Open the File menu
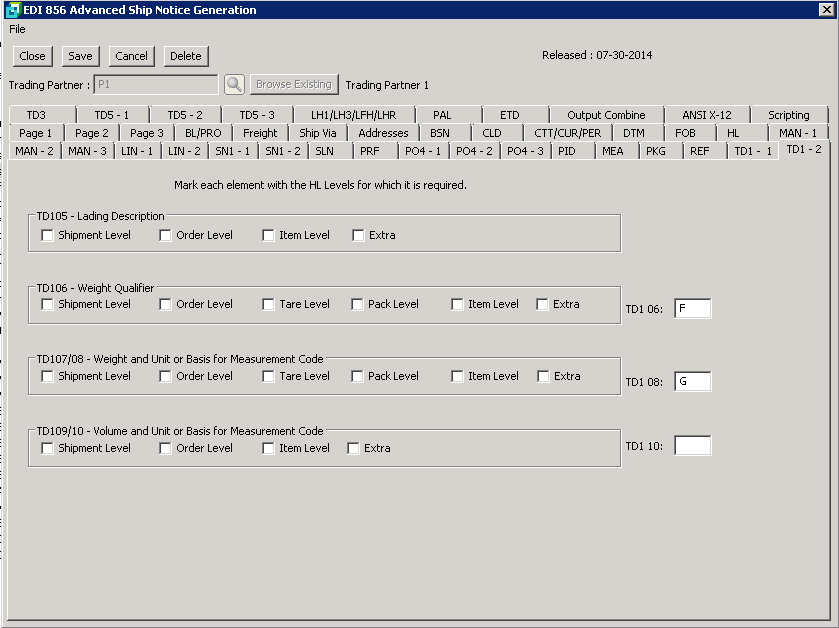The width and height of the screenshot is (839, 628). click(x=17, y=29)
